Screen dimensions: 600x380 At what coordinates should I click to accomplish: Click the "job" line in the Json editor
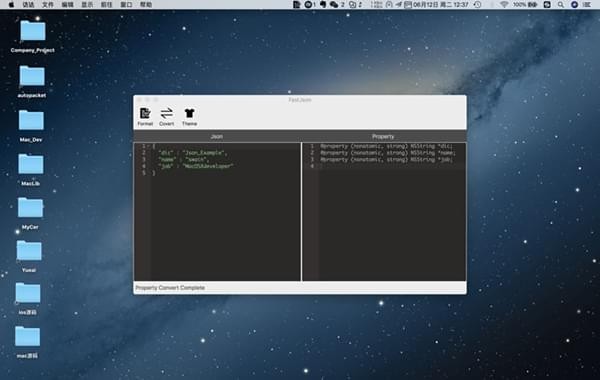pos(196,166)
